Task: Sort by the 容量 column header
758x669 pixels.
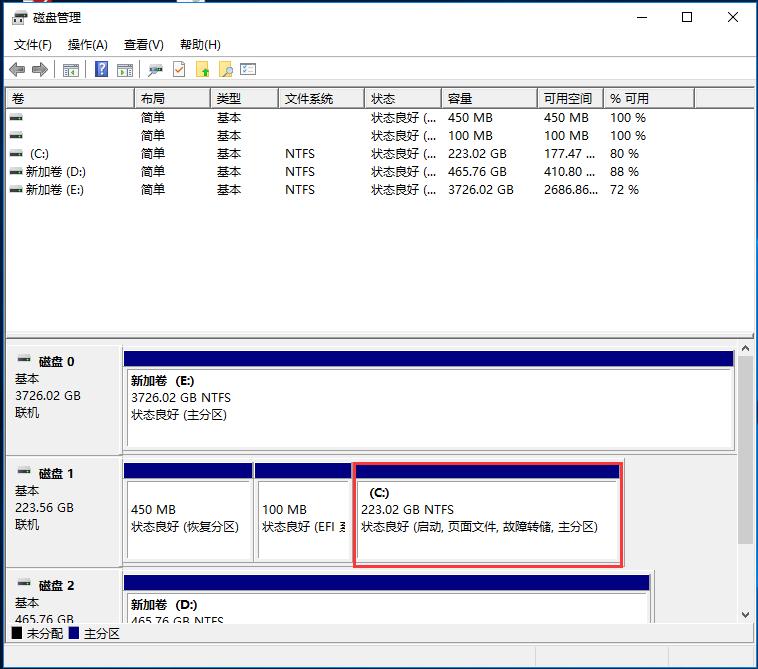Action: pyautogui.click(x=489, y=99)
